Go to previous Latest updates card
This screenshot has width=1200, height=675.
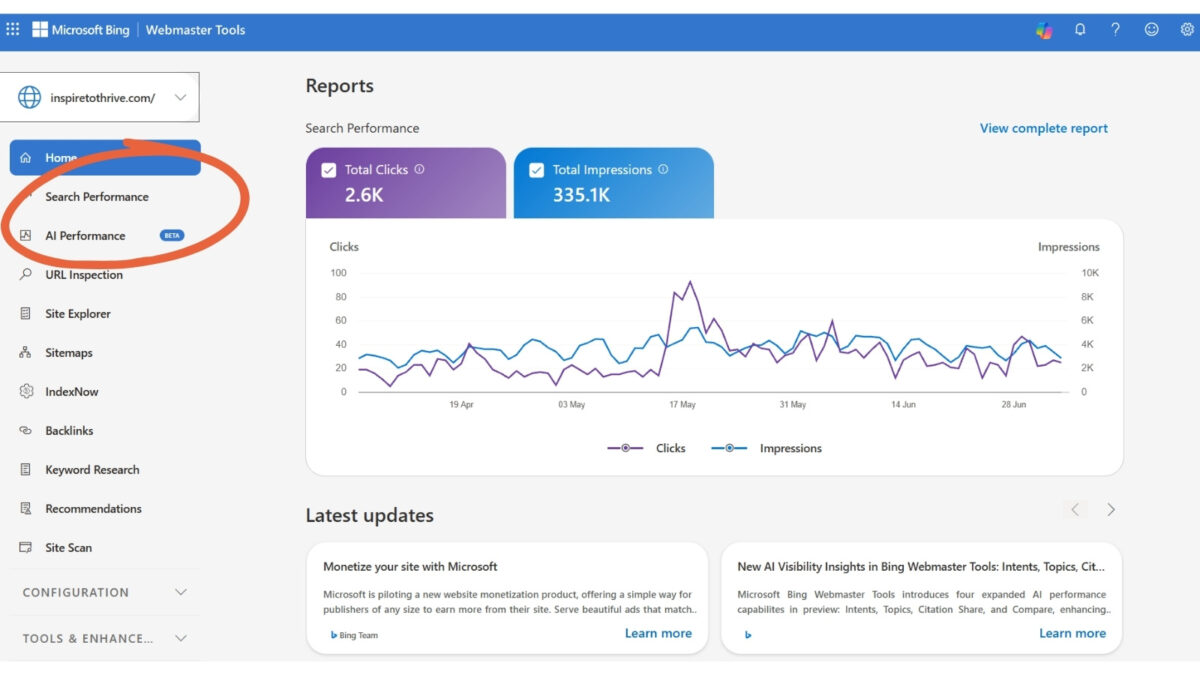tap(1075, 510)
